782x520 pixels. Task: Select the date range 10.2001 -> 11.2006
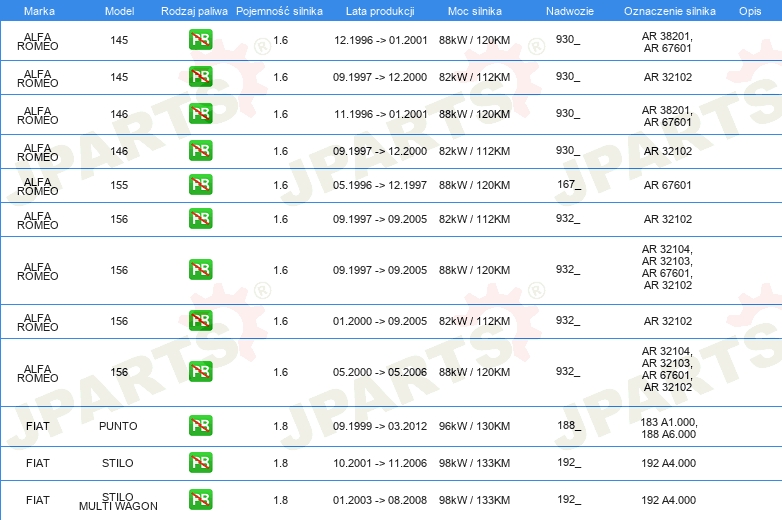[380, 463]
